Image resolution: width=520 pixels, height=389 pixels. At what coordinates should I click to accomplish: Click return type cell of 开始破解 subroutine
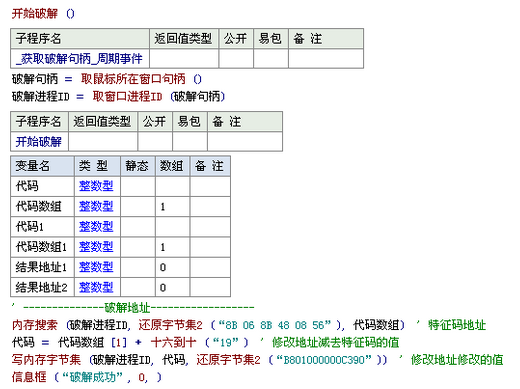click(x=103, y=142)
